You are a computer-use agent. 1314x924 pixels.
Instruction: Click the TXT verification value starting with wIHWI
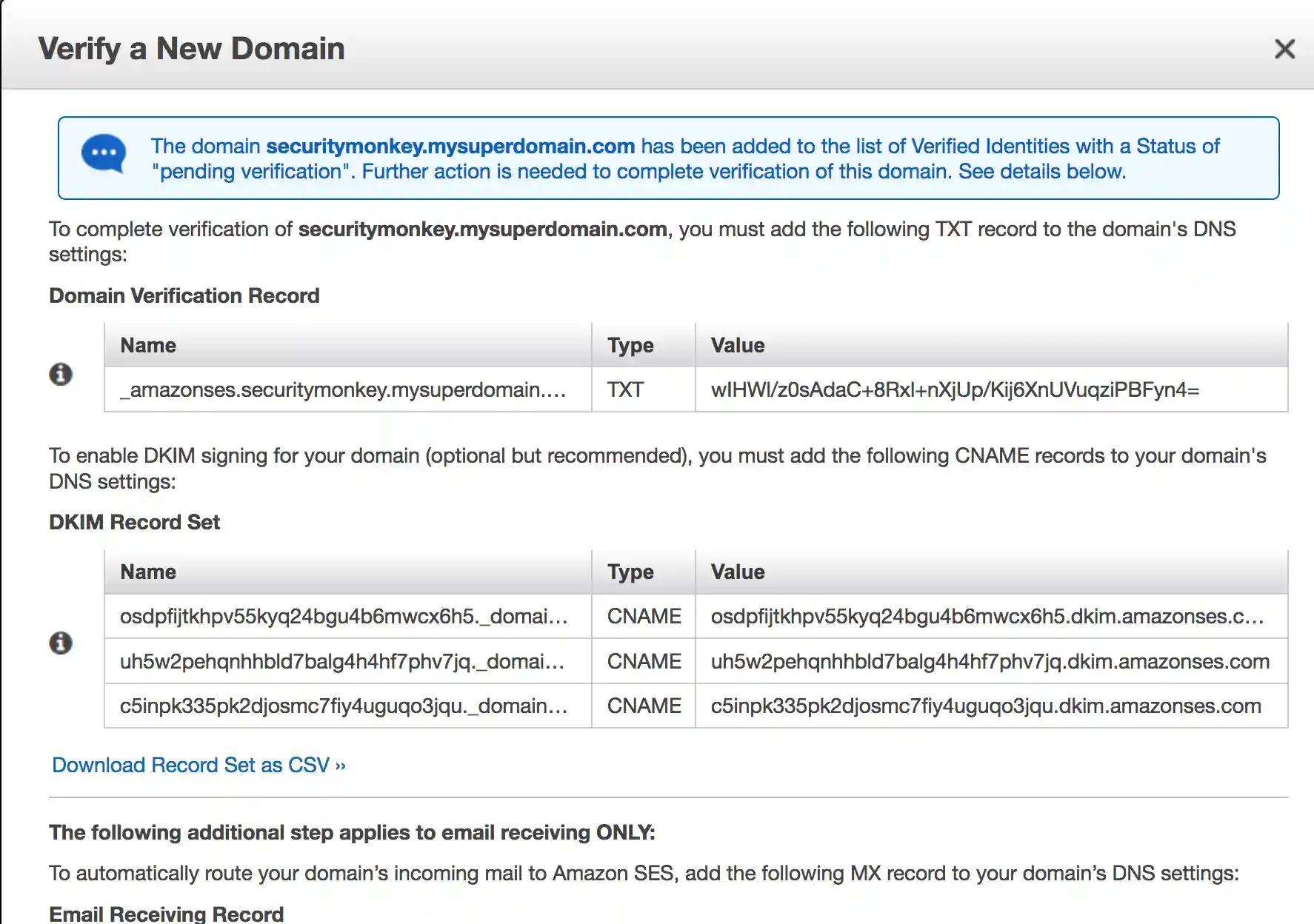(x=954, y=389)
